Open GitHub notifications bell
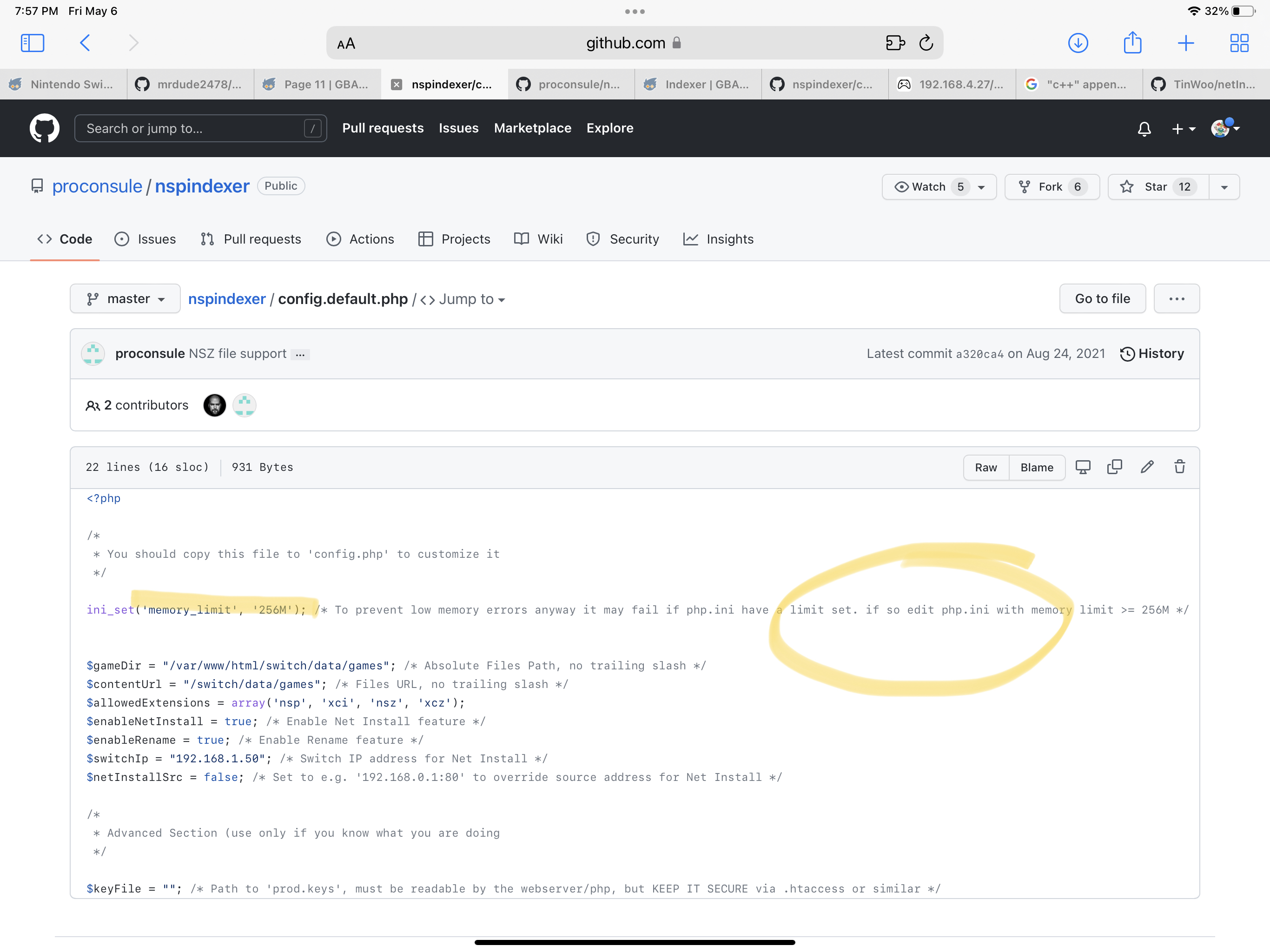1270x952 pixels. (1144, 129)
